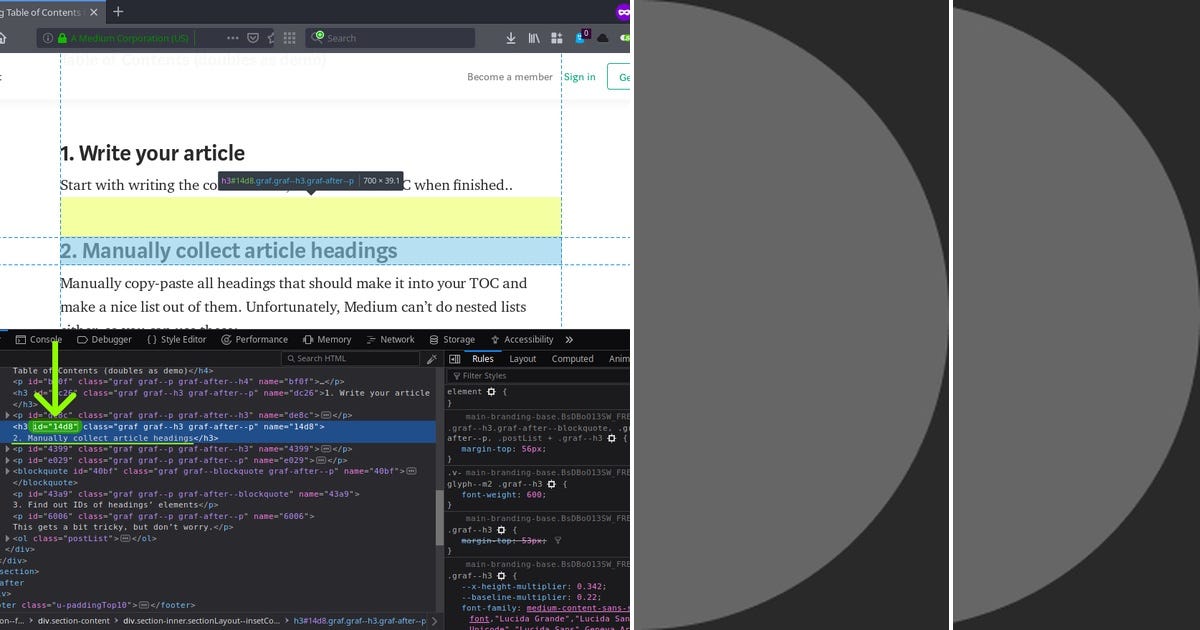Click the Firefox account icon
The width and height of the screenshot is (1200, 630).
point(581,37)
